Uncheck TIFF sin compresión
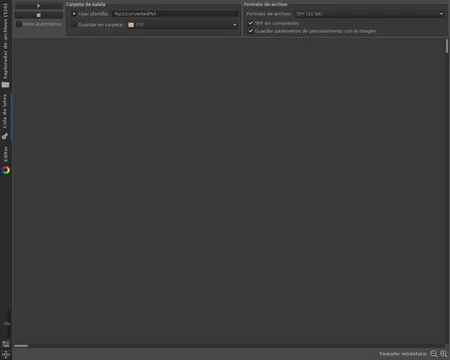 pyautogui.click(x=251, y=23)
